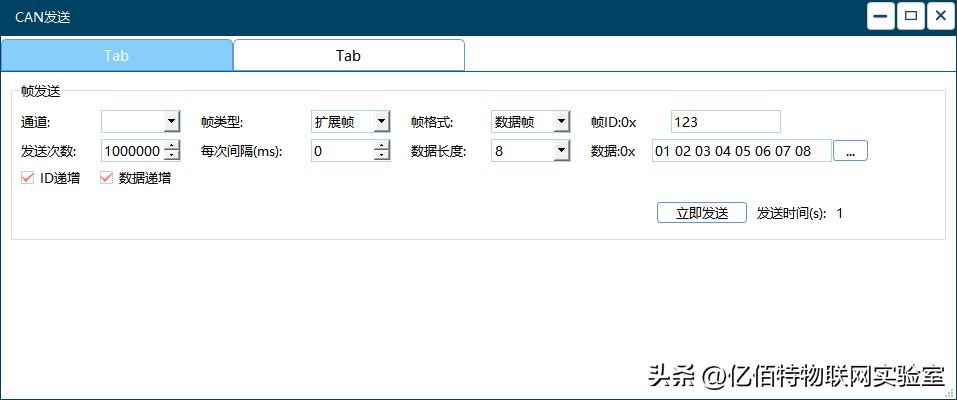
Task: Click the 立即发送 send button
Action: (702, 213)
